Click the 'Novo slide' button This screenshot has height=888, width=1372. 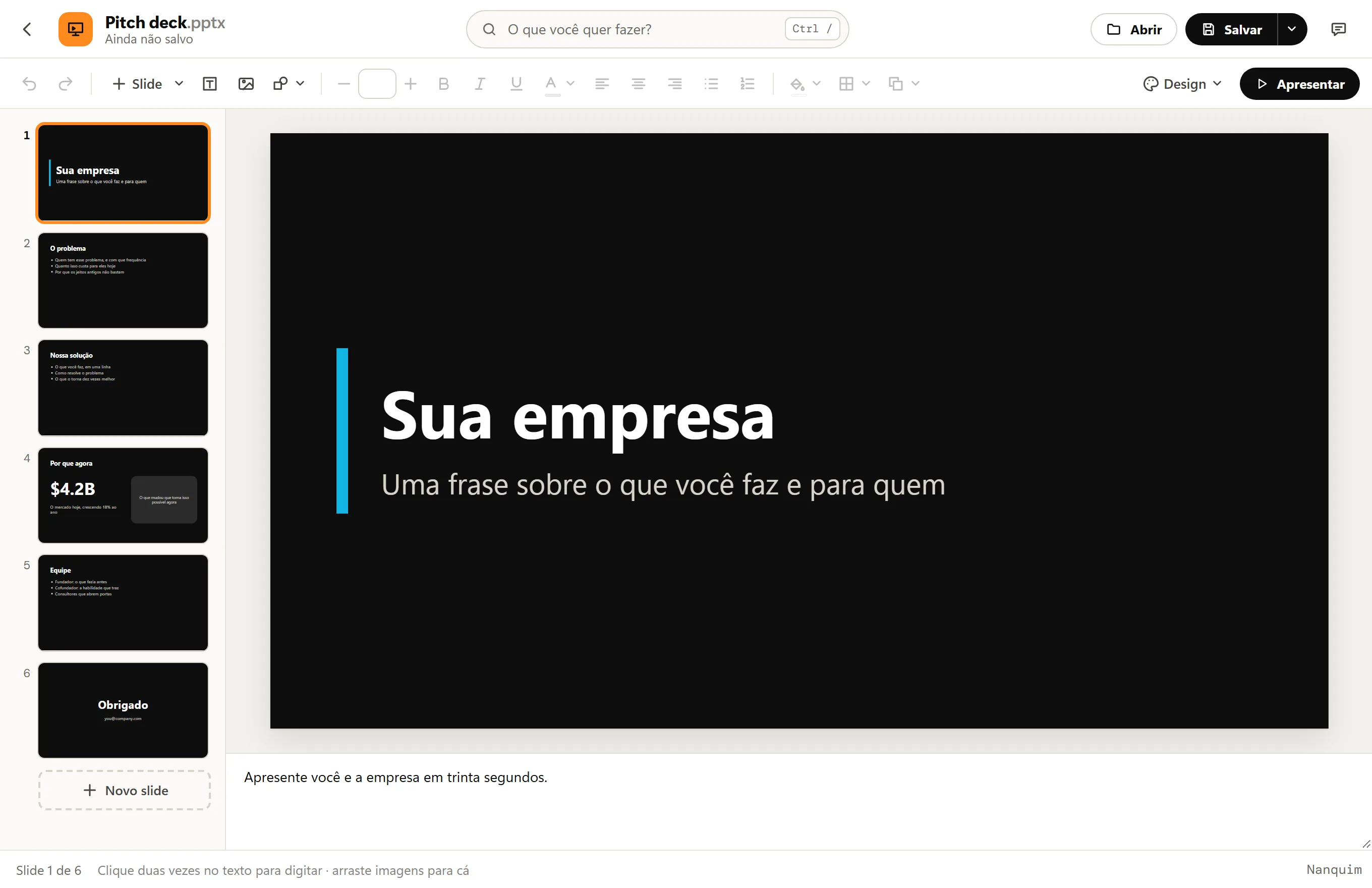[125, 791]
